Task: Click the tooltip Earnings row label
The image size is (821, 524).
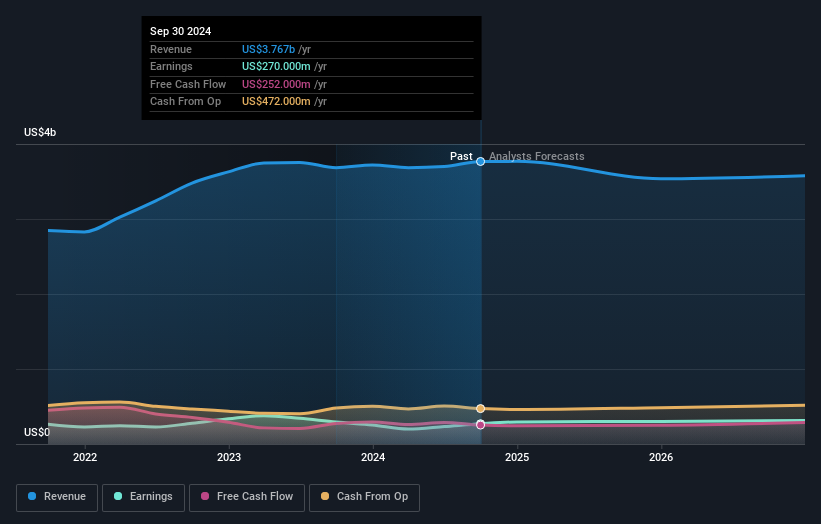Action: 171,66
